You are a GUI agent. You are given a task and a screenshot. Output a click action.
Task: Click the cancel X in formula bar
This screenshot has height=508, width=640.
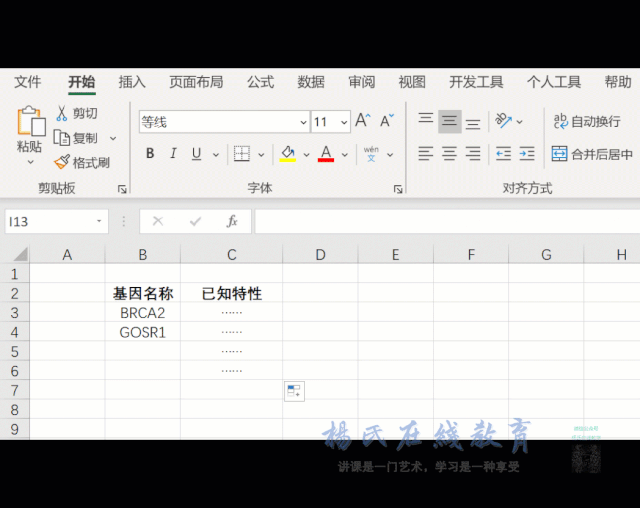[x=158, y=221]
